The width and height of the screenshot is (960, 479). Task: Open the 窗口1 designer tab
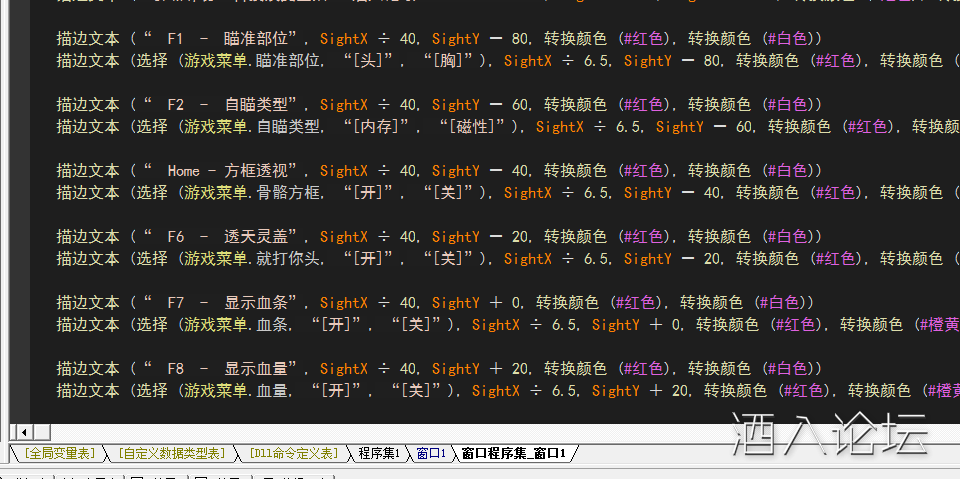pyautogui.click(x=431, y=454)
